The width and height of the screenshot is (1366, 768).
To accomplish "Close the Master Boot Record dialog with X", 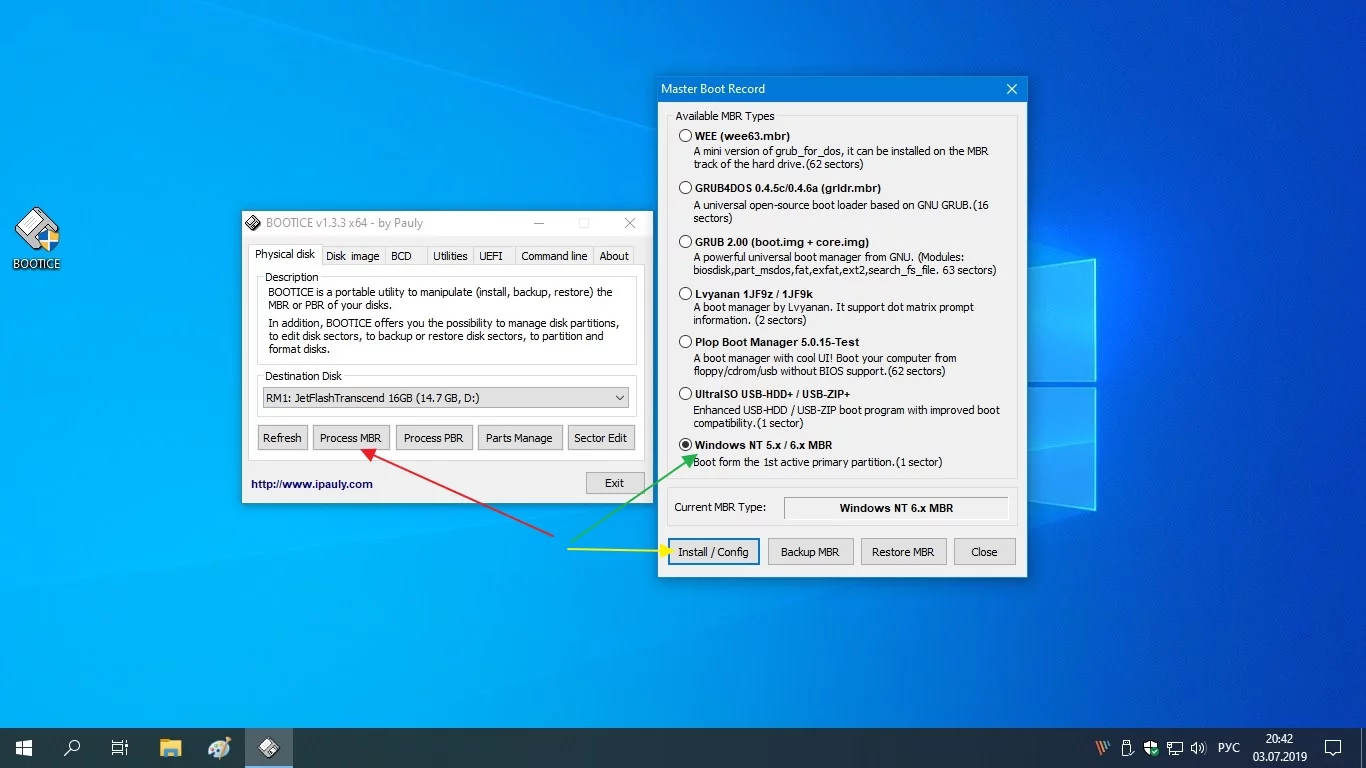I will point(1011,89).
